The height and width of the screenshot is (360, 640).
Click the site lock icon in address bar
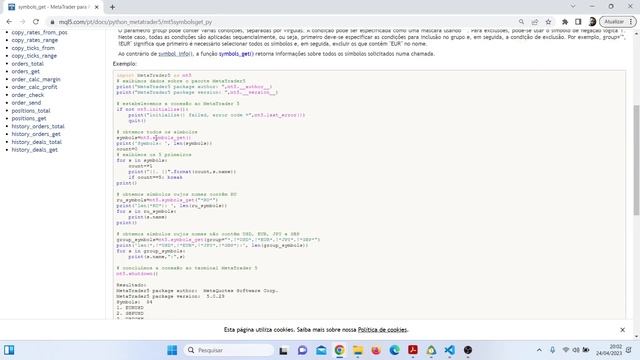[52, 22]
